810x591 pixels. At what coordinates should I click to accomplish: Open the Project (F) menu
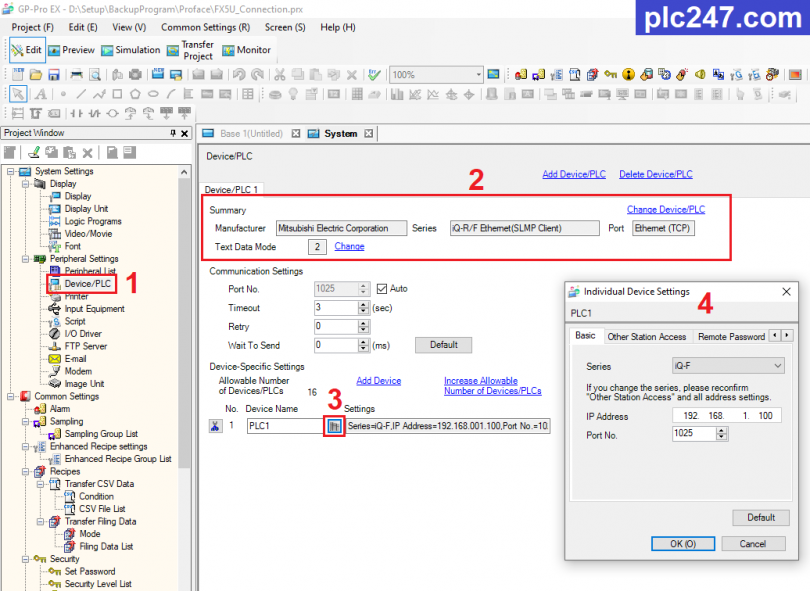click(33, 27)
